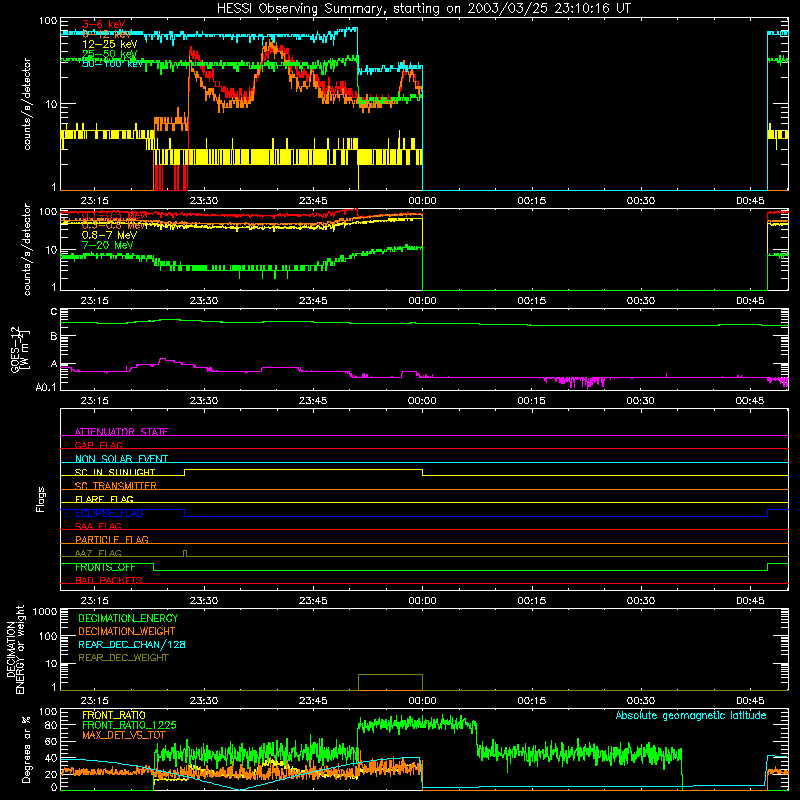The width and height of the screenshot is (800, 800).
Task: Click the B level label on GOES axis
Action: pos(54,336)
